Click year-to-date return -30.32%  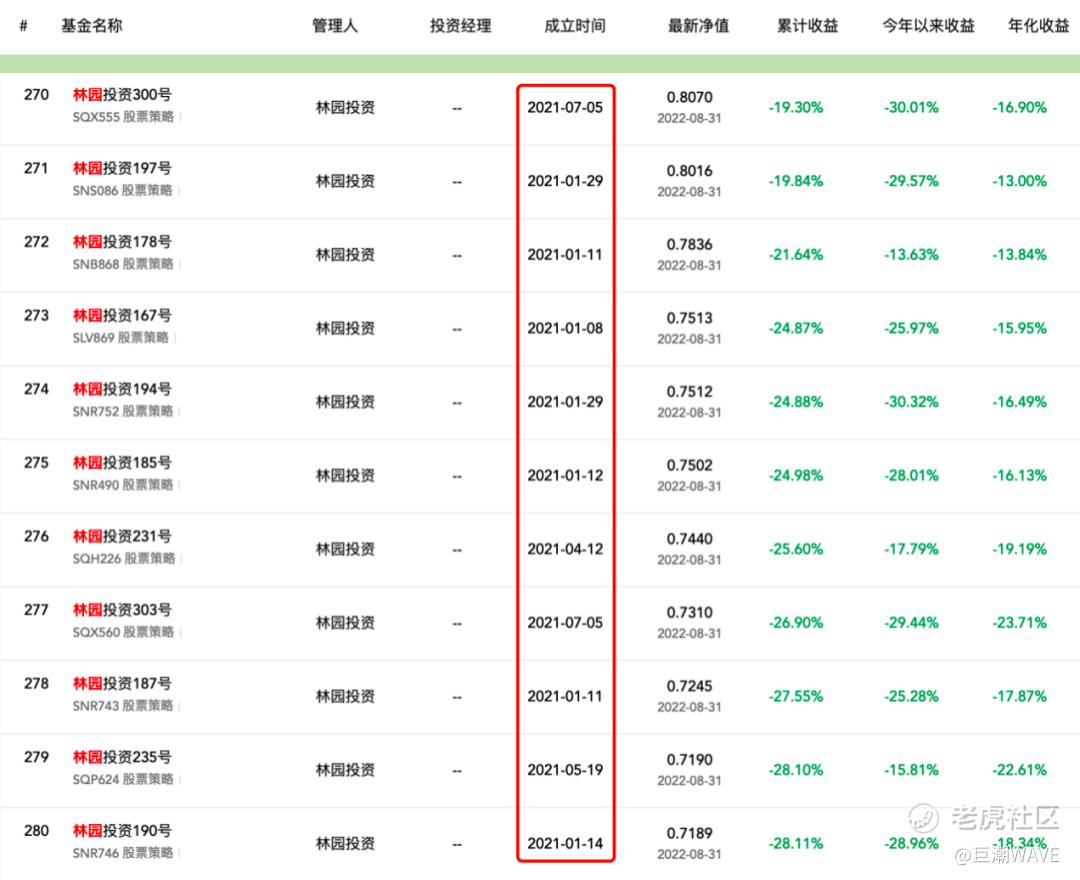point(911,403)
